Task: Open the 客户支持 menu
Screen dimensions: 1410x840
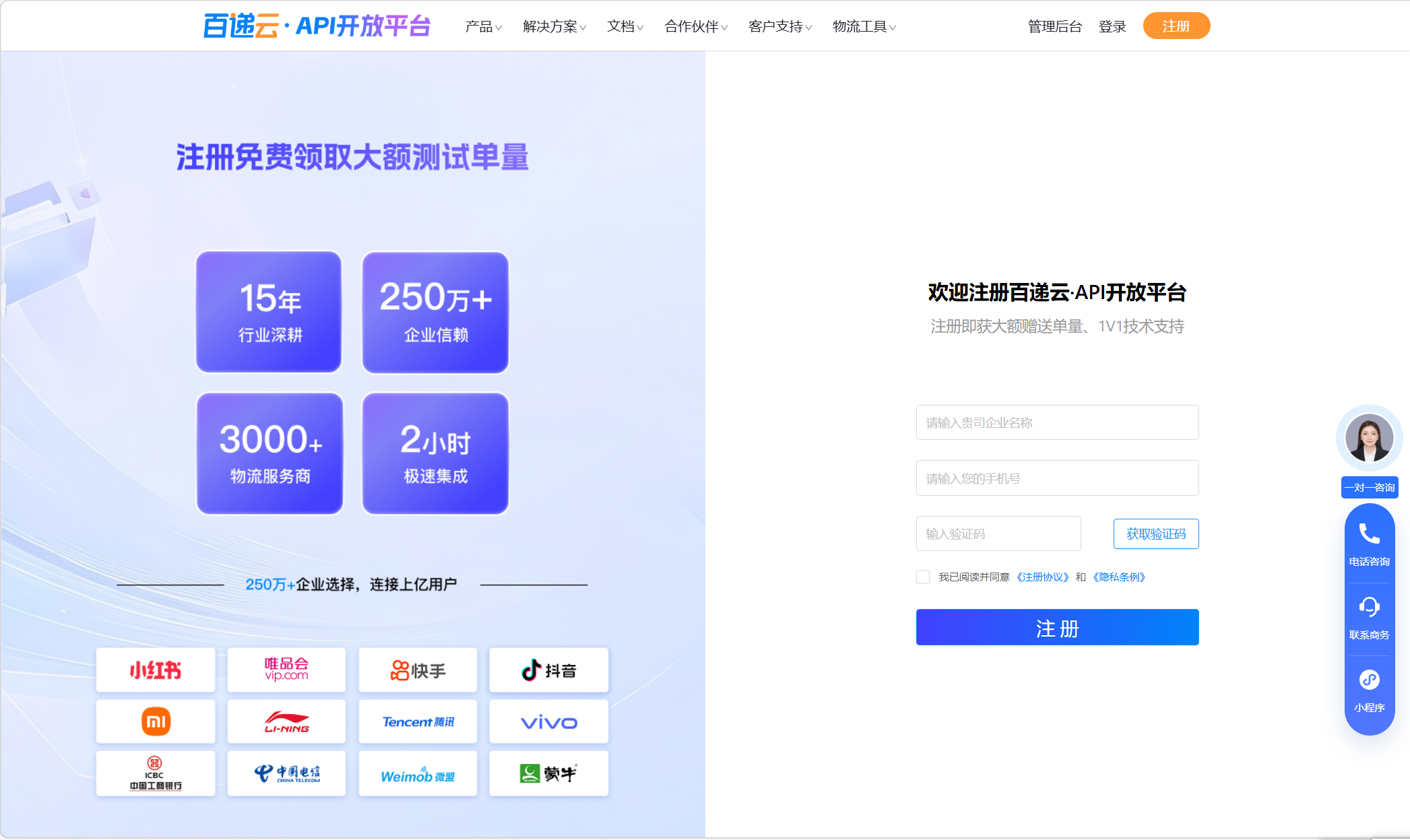Action: pos(779,27)
